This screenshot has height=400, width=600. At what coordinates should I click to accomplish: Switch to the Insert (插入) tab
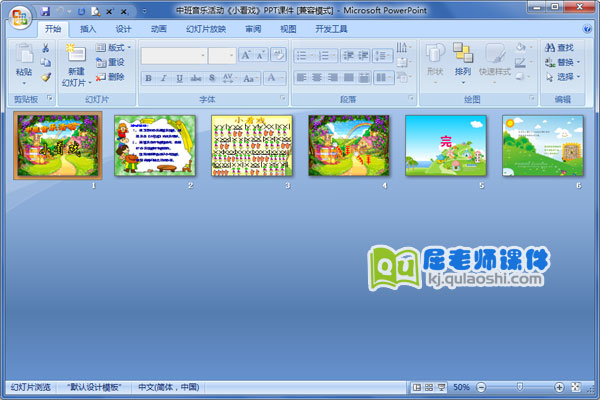(x=89, y=29)
